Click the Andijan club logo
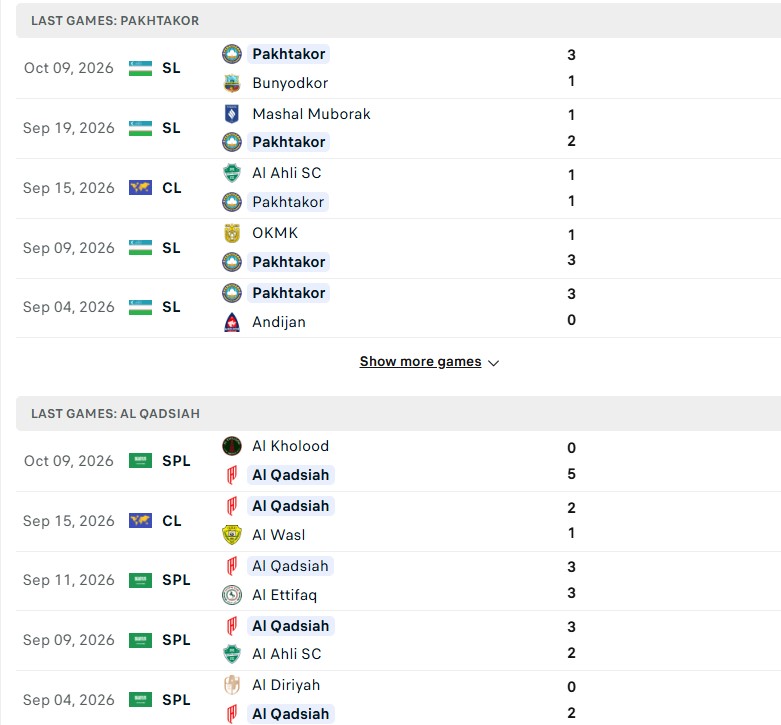 point(232,322)
